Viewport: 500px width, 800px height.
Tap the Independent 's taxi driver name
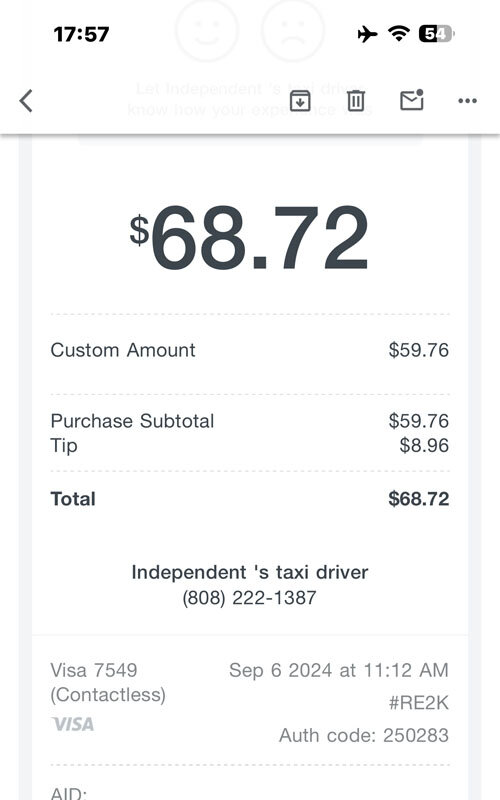coord(249,572)
